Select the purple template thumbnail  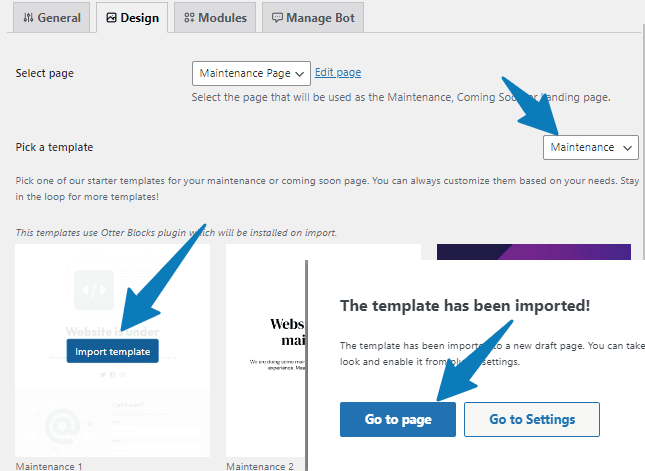(534, 253)
